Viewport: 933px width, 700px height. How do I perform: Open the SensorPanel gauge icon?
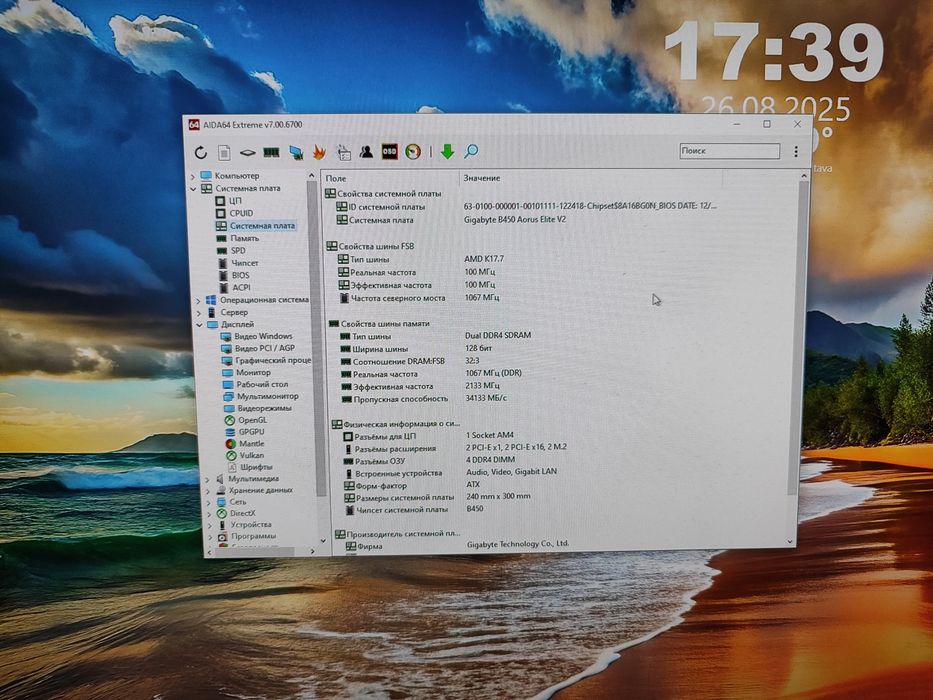pyautogui.click(x=413, y=152)
